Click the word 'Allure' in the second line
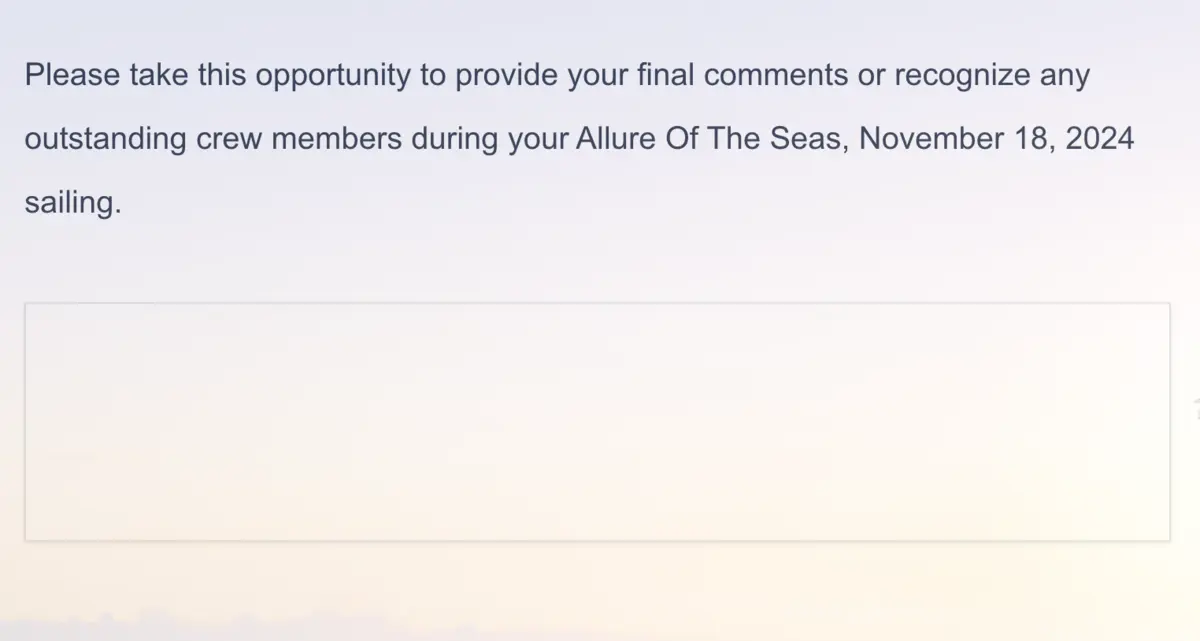 pos(615,139)
